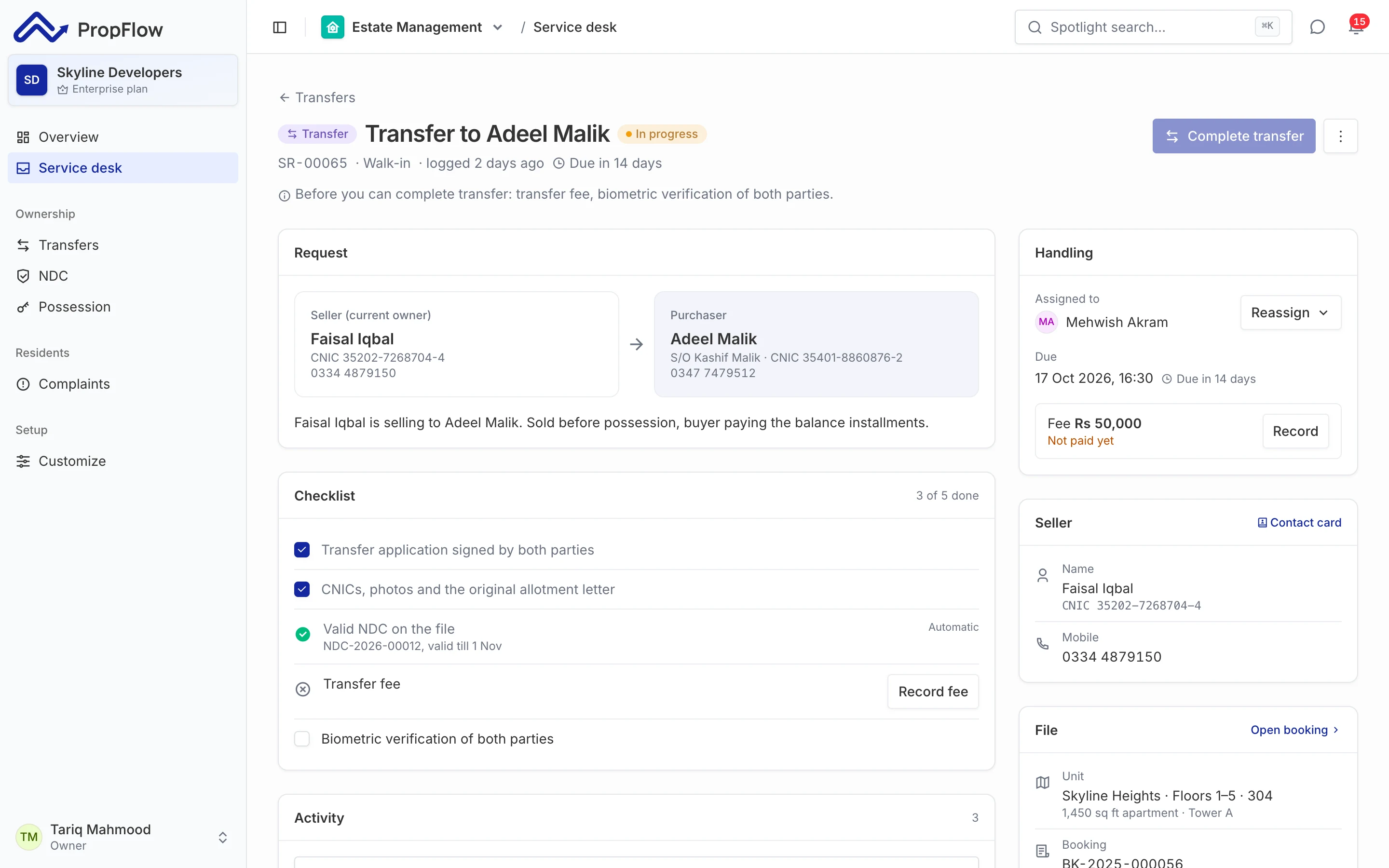Open Transfers under Ownership

tap(123, 245)
